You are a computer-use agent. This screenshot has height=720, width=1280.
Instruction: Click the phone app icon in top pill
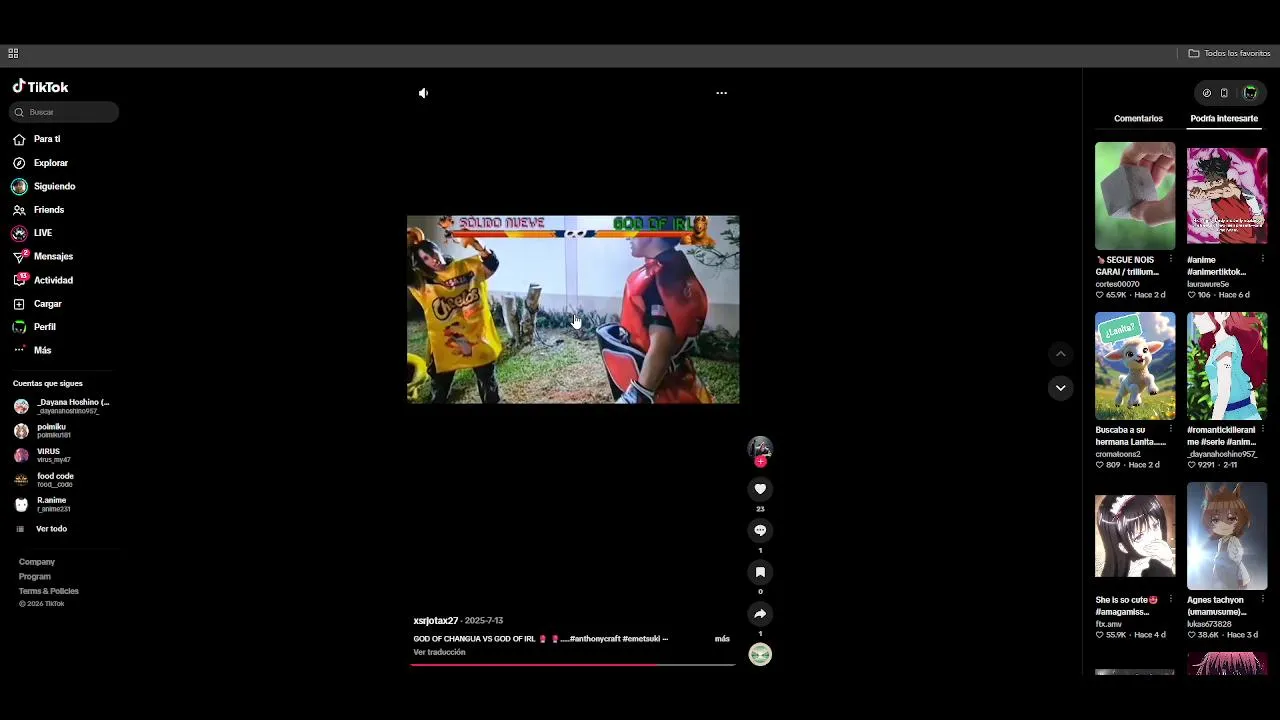point(1224,93)
